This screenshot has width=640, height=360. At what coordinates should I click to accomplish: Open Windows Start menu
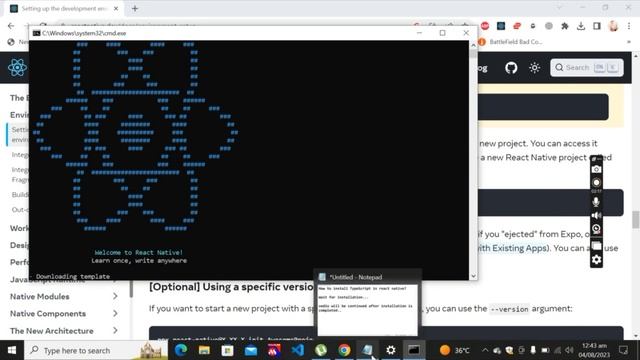12,350
